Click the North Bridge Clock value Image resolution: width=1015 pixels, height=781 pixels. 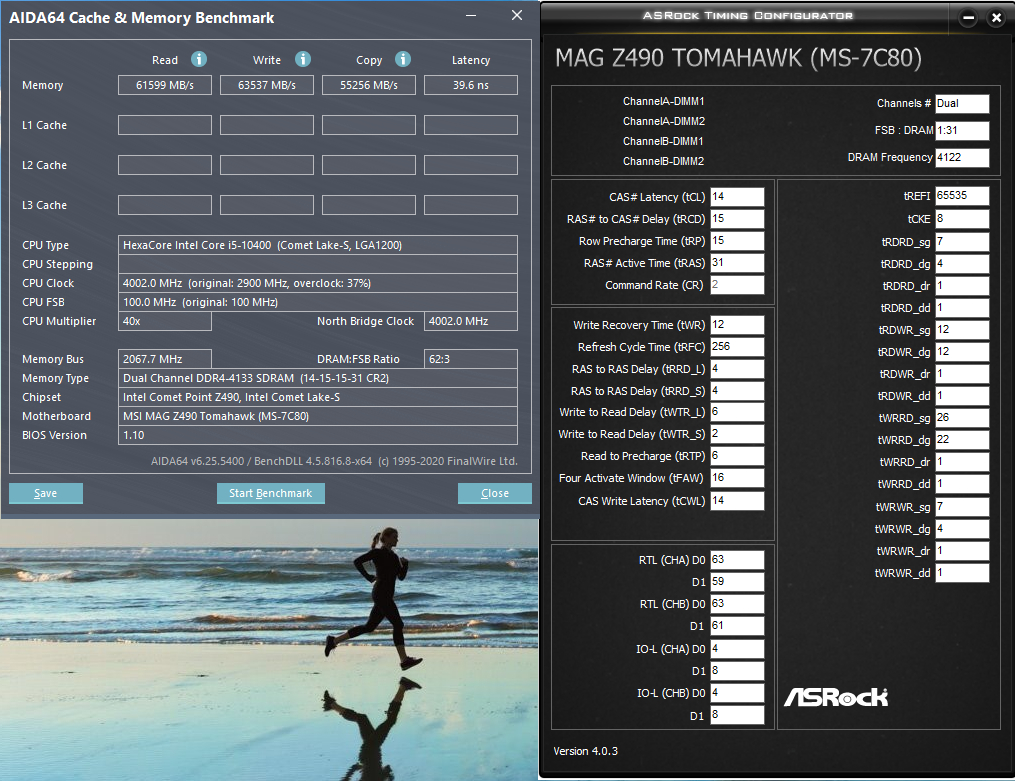[x=471, y=322]
